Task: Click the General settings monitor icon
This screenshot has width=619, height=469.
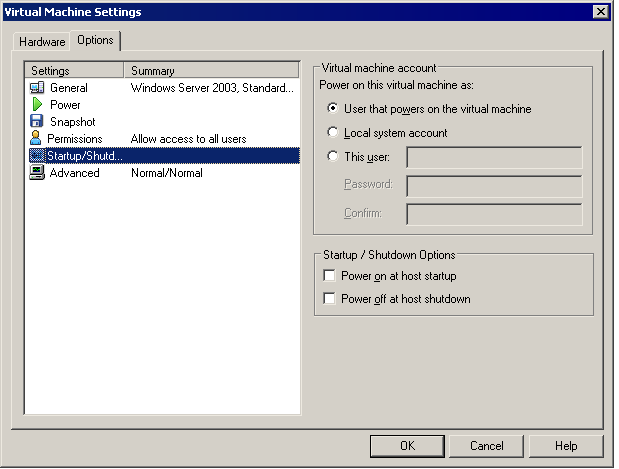Action: click(x=37, y=88)
